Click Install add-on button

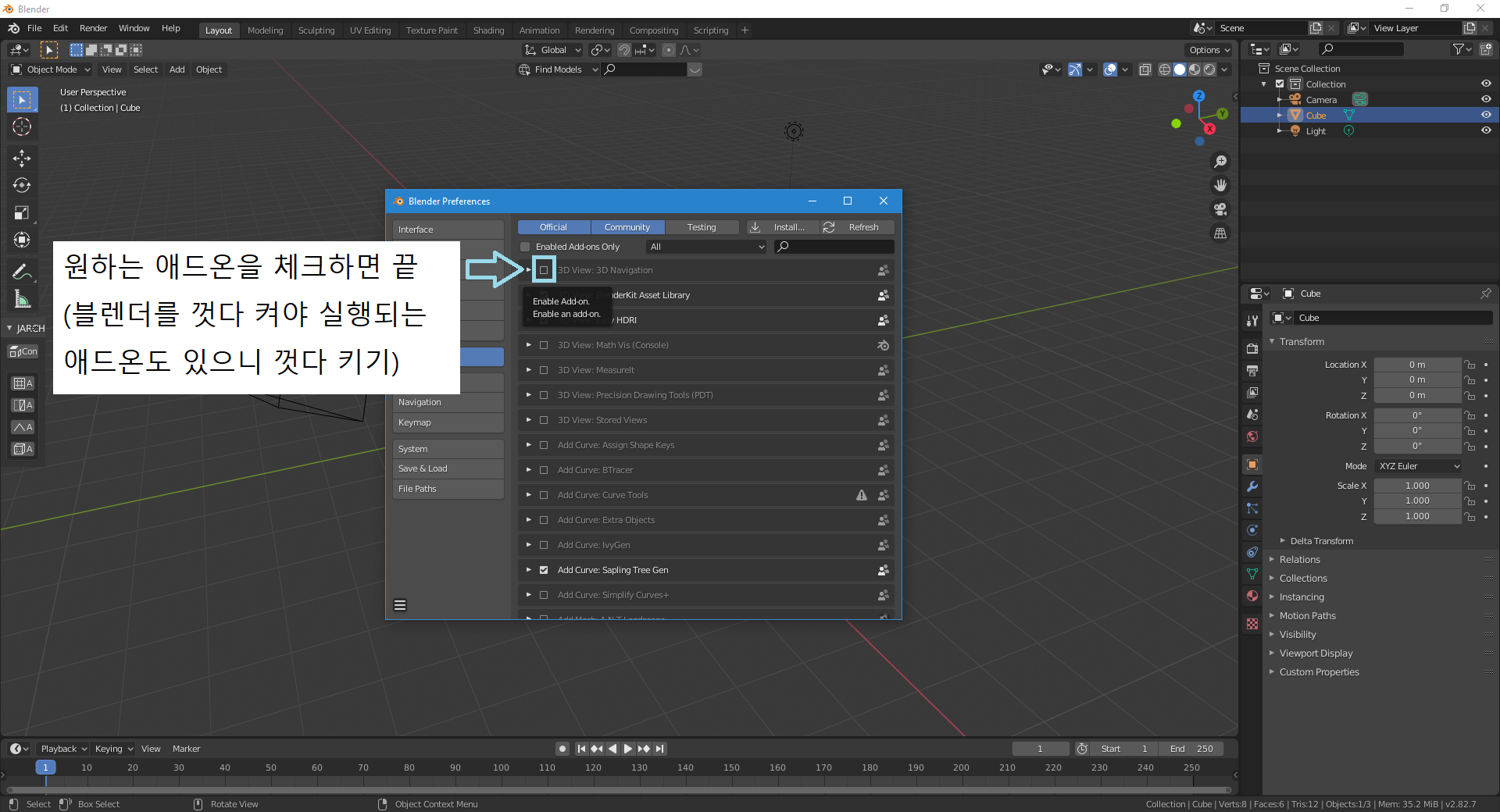click(x=783, y=227)
